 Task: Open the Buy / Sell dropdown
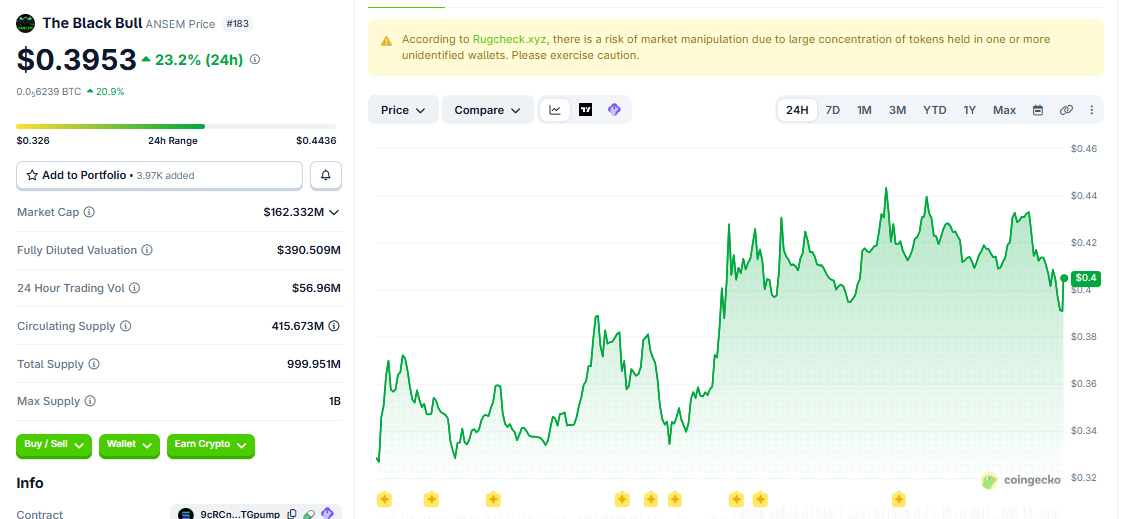54,445
